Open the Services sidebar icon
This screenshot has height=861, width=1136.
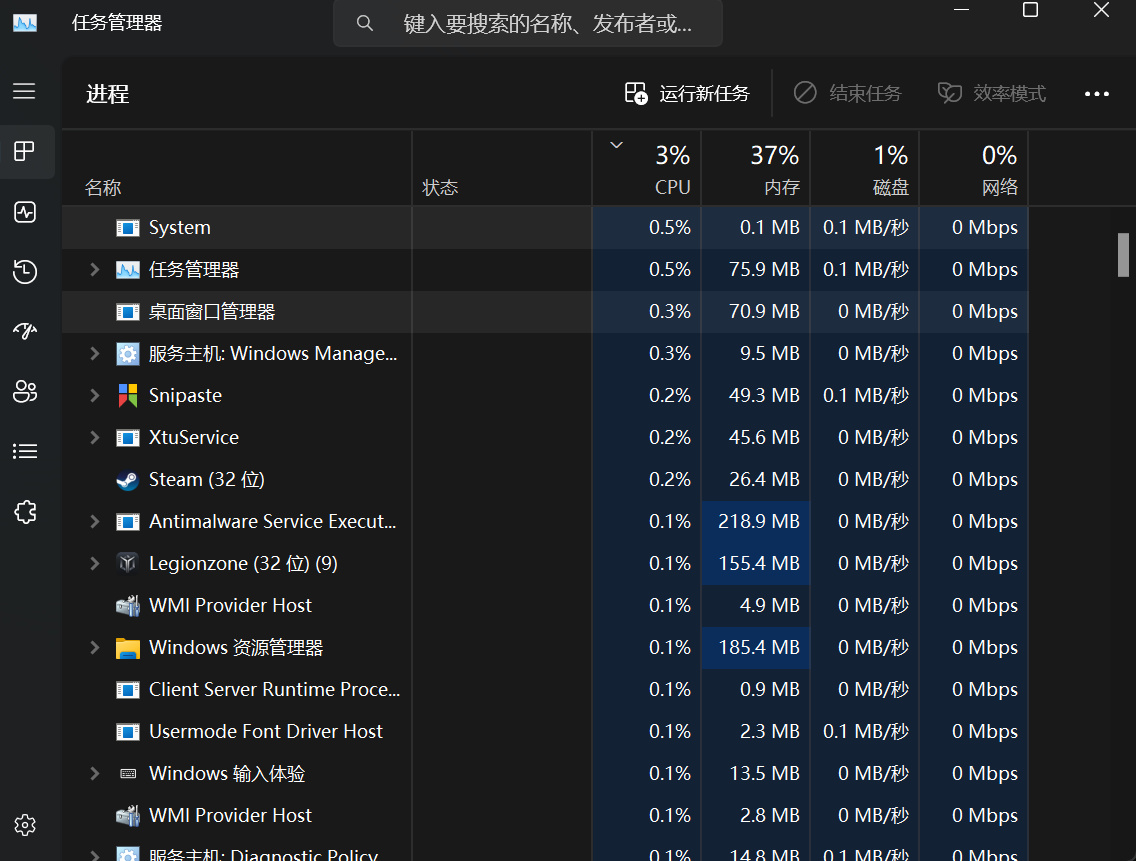point(25,512)
